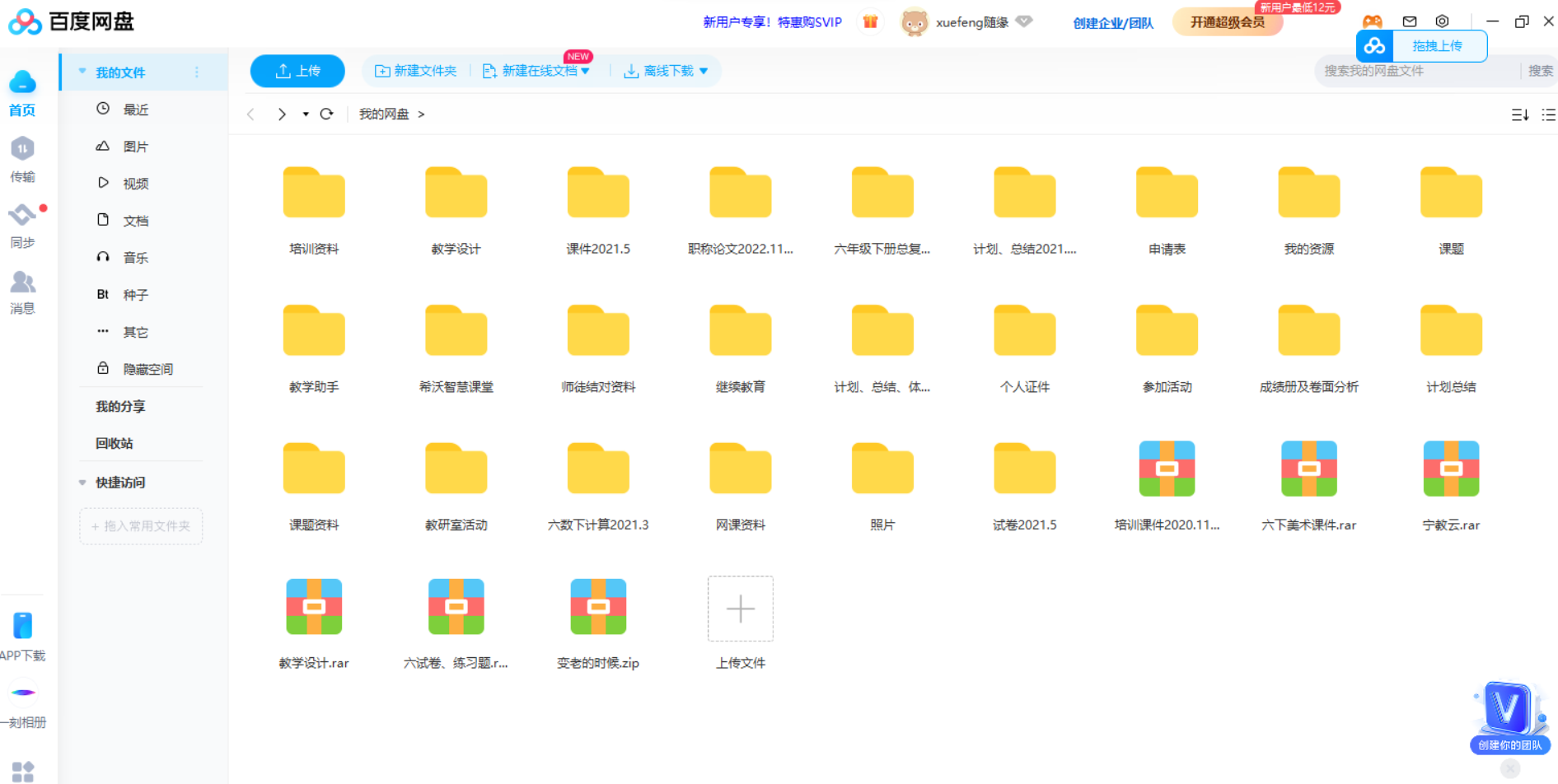Click the refresh icon beside the breadcrumb
Screen dimensions: 1558x784
[326, 114]
